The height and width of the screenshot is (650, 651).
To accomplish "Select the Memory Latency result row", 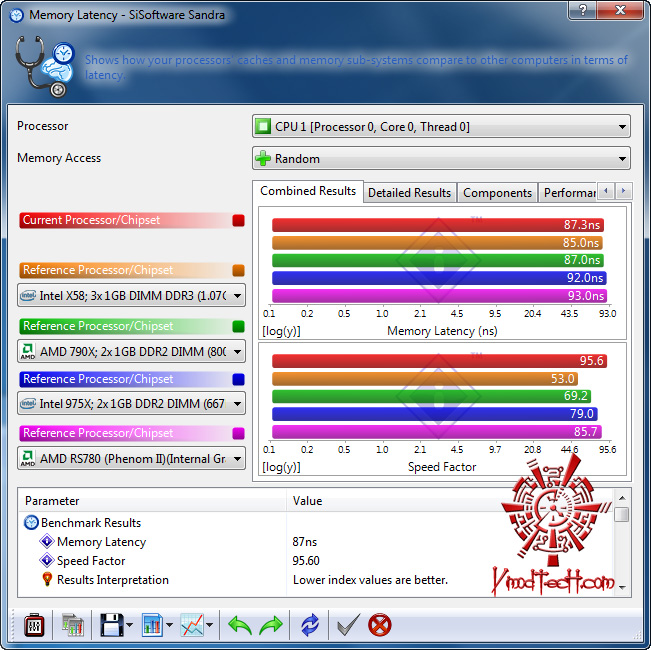I will pos(316,542).
